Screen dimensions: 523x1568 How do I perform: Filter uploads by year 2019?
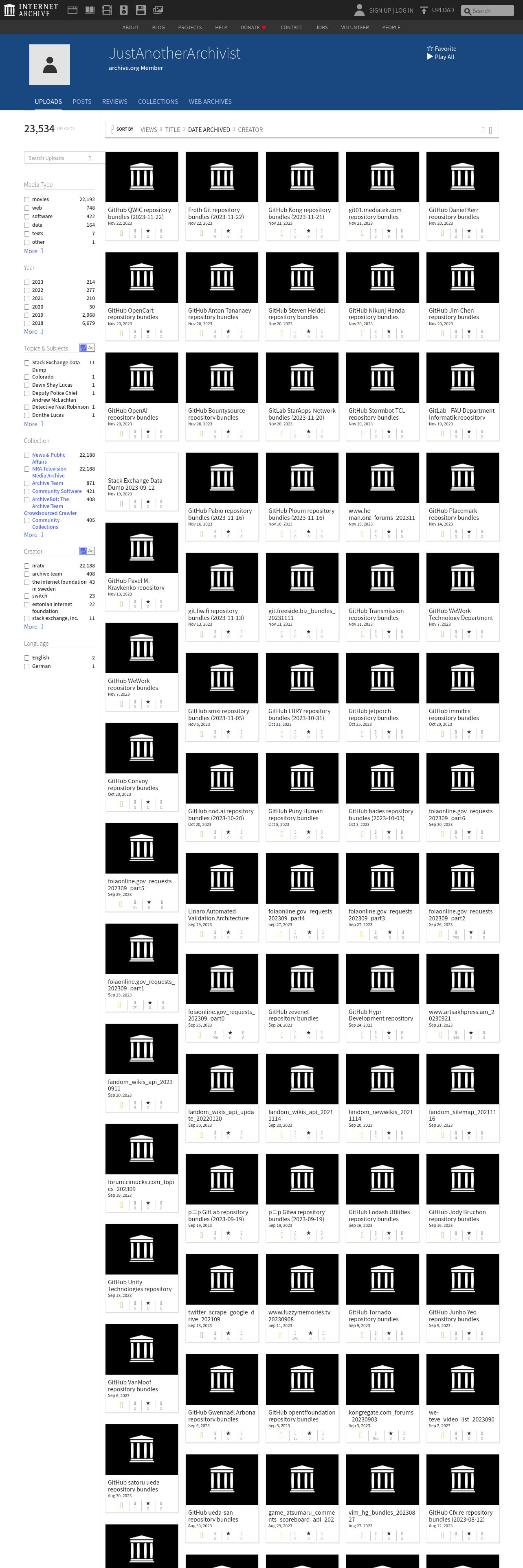[27, 315]
